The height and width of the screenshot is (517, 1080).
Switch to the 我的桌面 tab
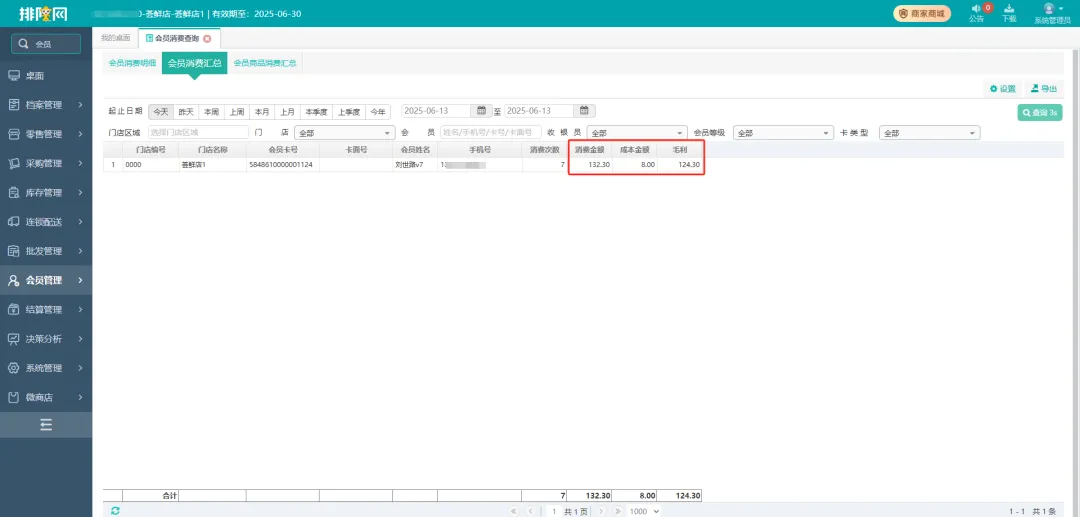pyautogui.click(x=115, y=38)
